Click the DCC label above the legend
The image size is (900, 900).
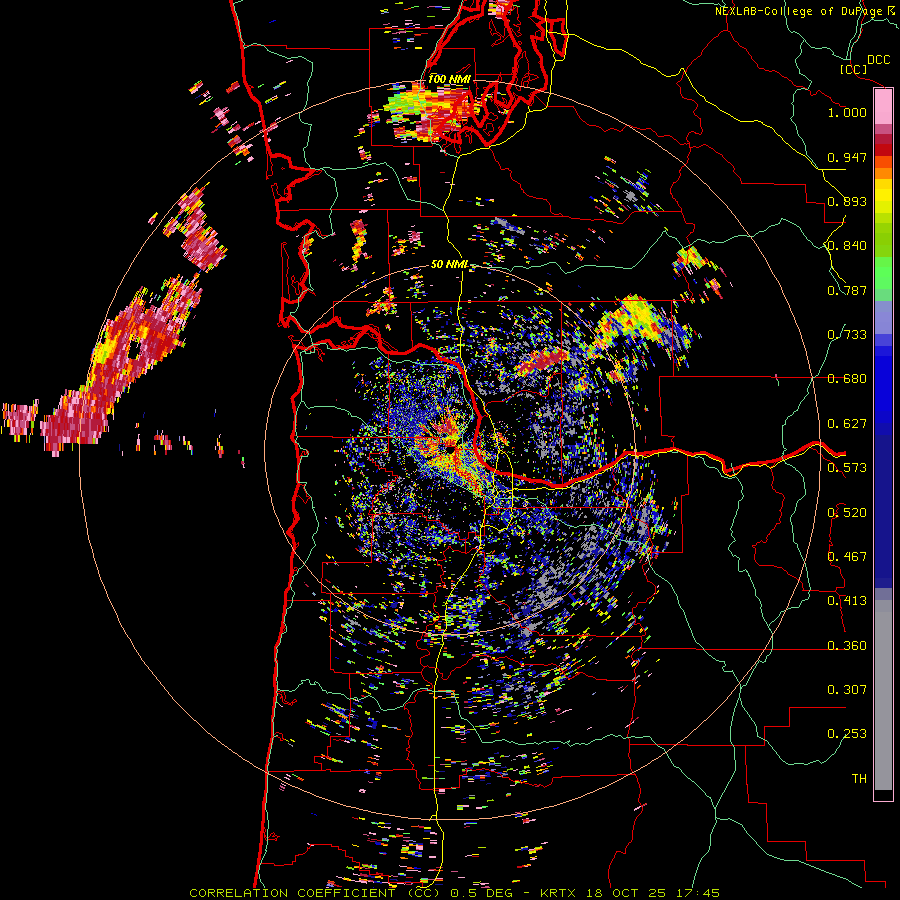tap(878, 60)
